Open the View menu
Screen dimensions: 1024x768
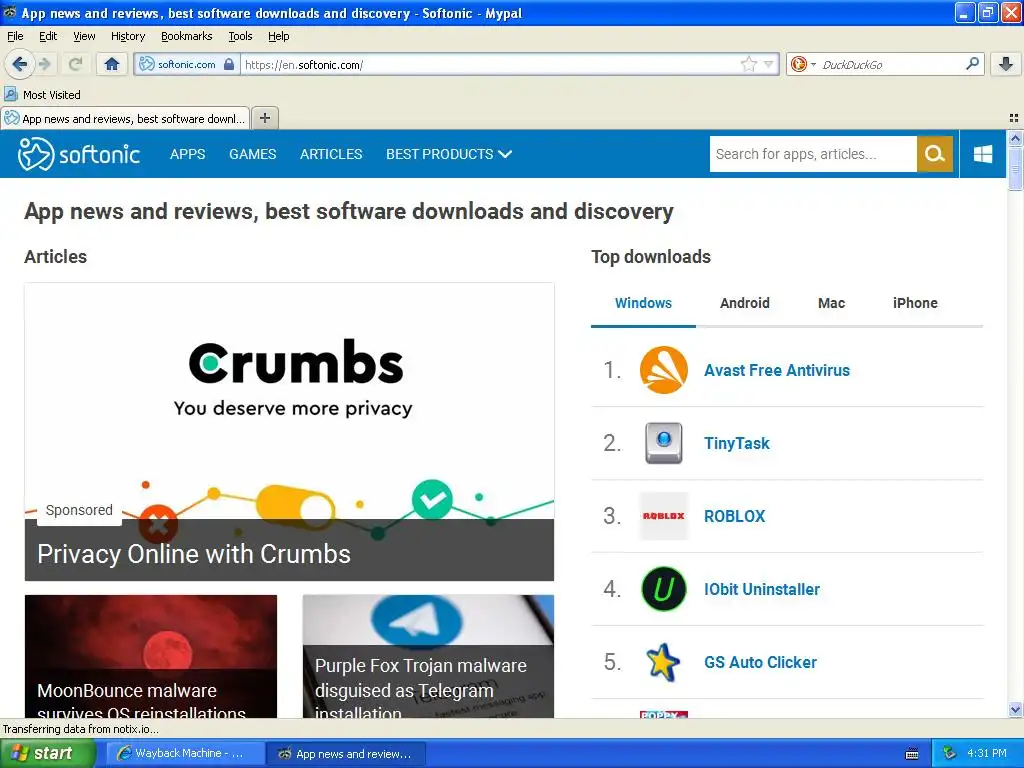[x=84, y=36]
